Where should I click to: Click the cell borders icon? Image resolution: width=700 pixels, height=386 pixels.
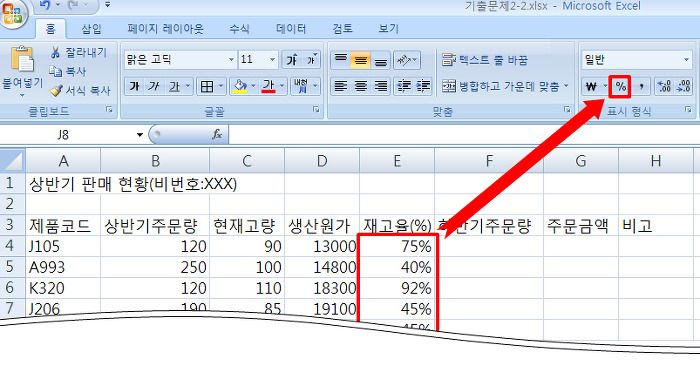tap(207, 86)
